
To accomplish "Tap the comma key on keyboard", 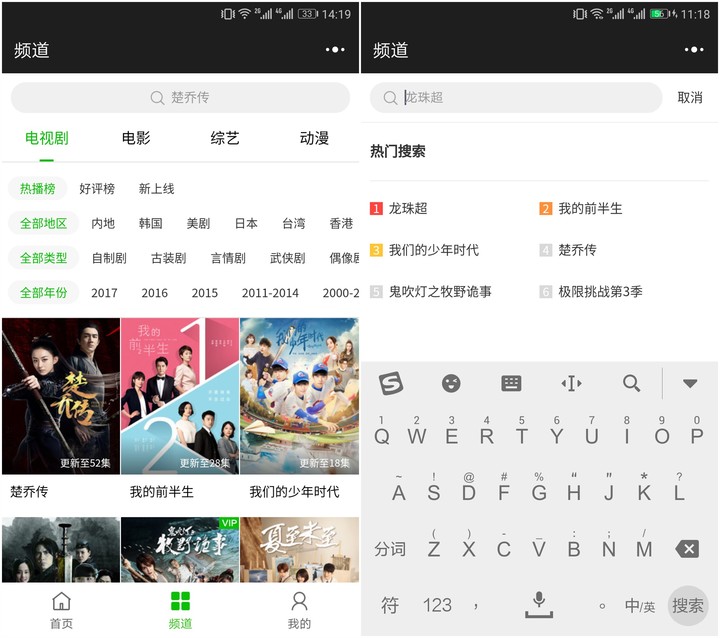I will click(x=476, y=606).
